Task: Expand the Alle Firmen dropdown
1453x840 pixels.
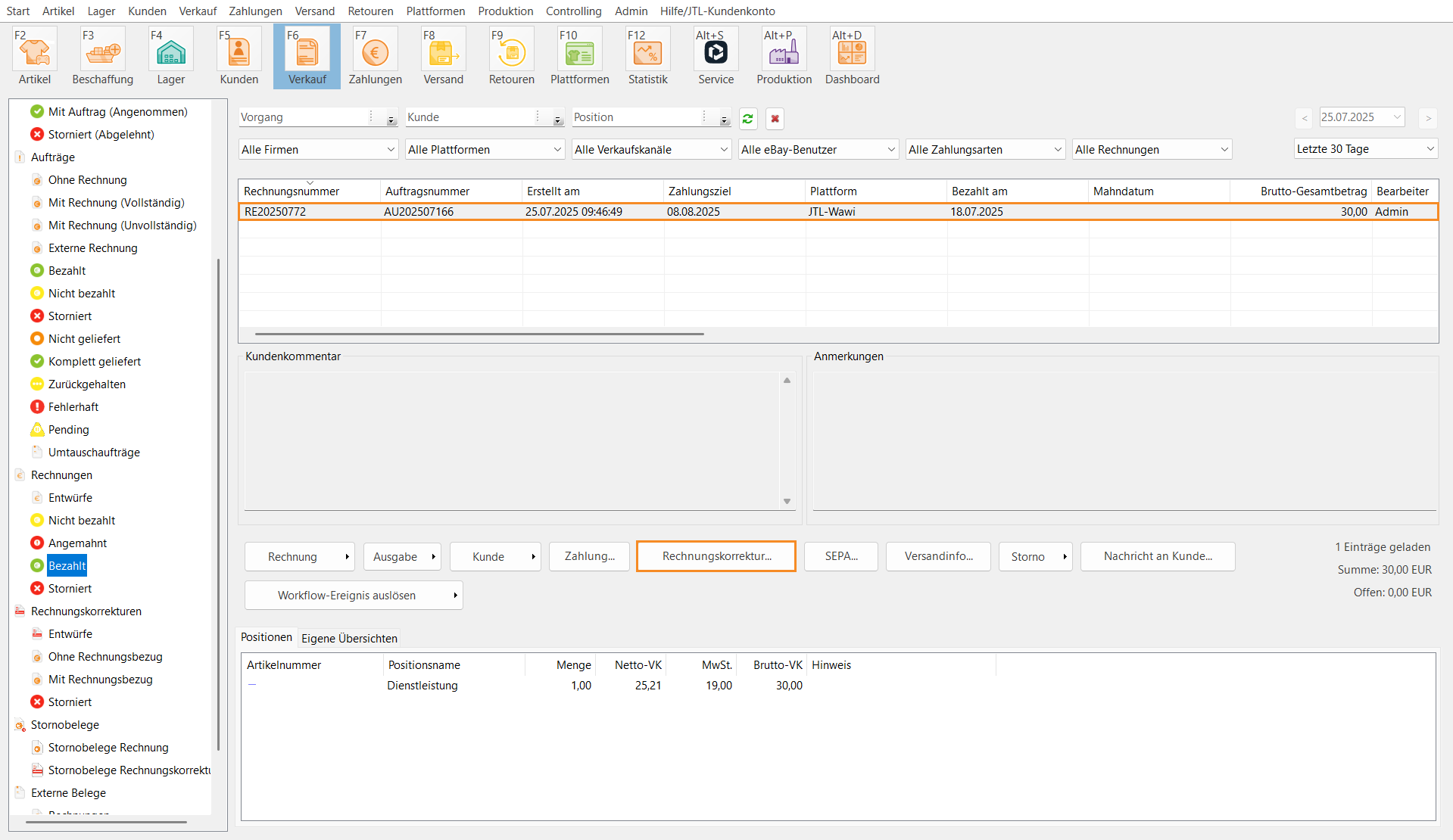Action: pos(318,150)
